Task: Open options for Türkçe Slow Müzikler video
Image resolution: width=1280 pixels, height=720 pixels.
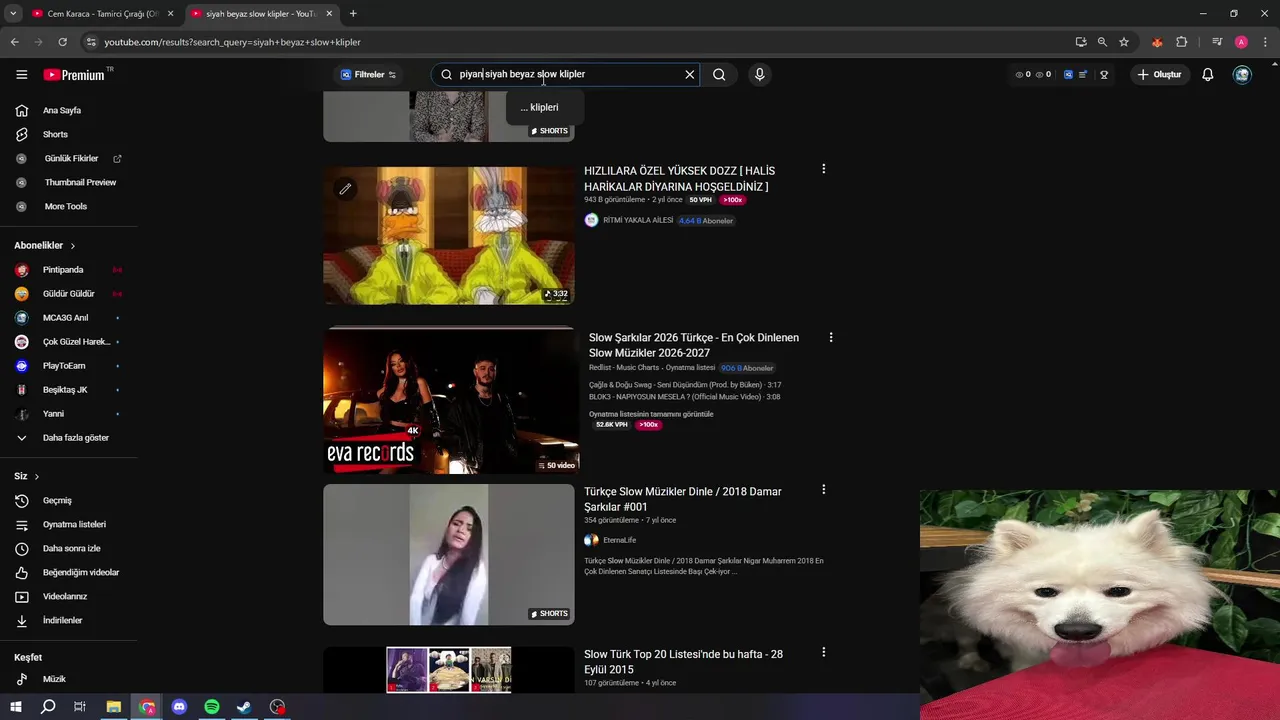Action: pos(824,490)
